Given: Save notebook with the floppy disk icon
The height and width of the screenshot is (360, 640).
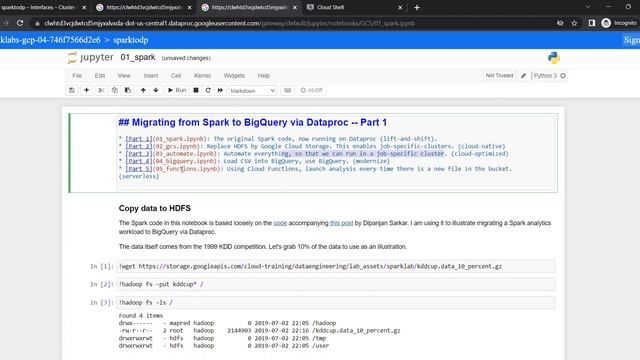Looking at the screenshot, I should click(x=72, y=90).
